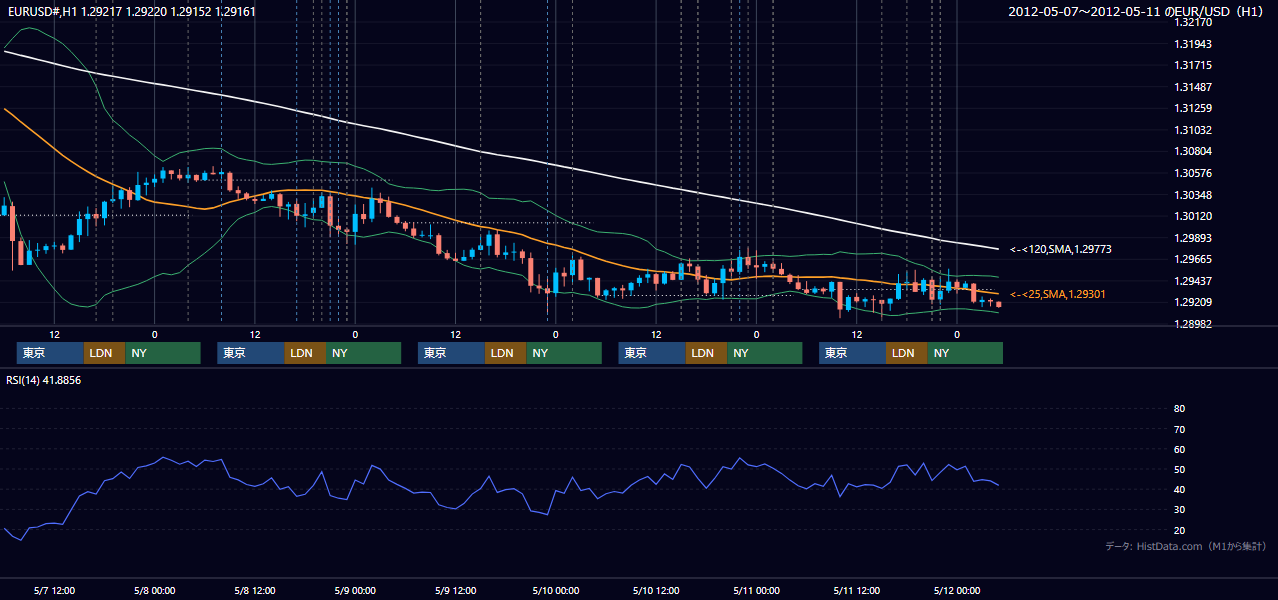Click the RSI level 40 label
Image resolution: width=1278 pixels, height=600 pixels.
[1179, 489]
